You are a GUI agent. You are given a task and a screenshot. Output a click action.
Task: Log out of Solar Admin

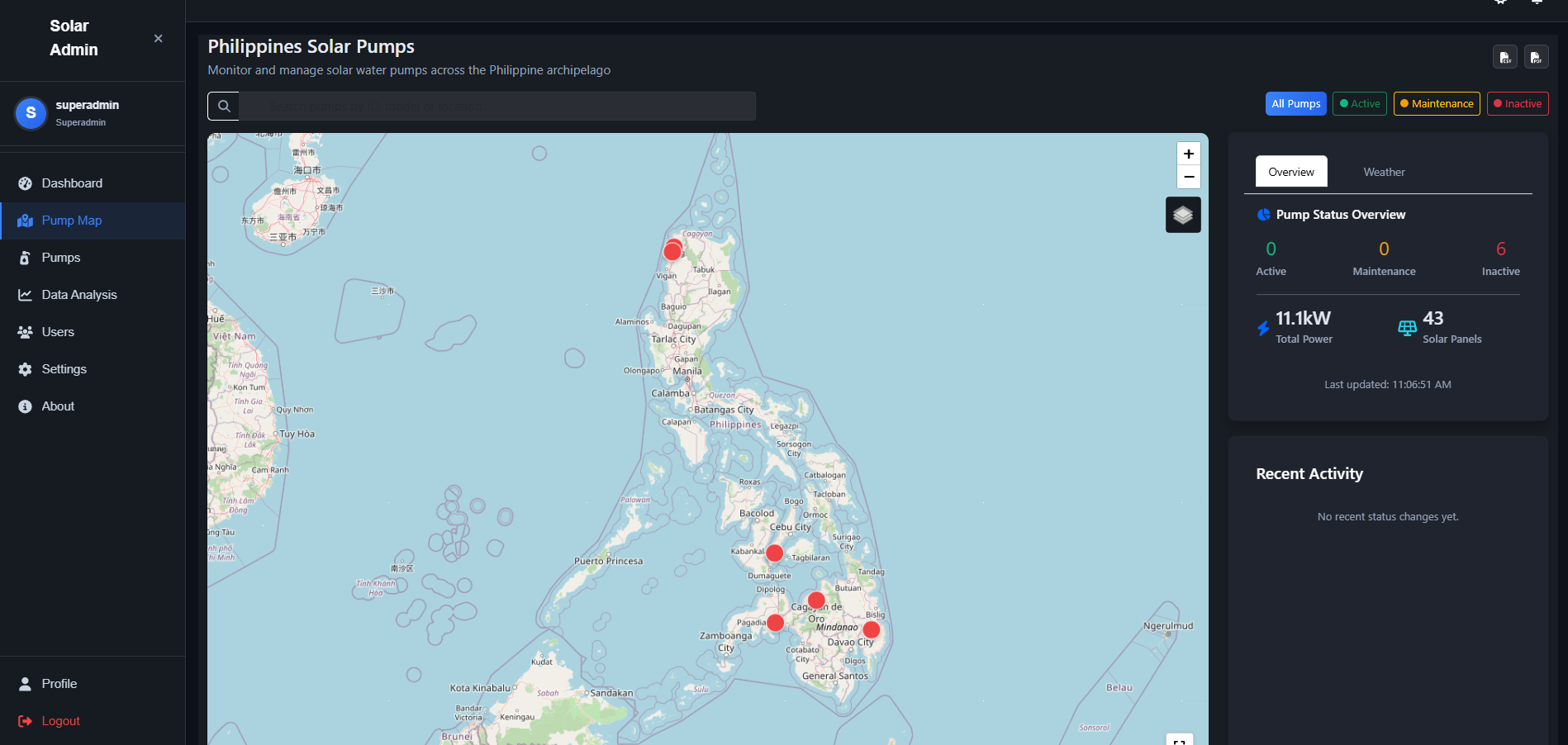[59, 720]
